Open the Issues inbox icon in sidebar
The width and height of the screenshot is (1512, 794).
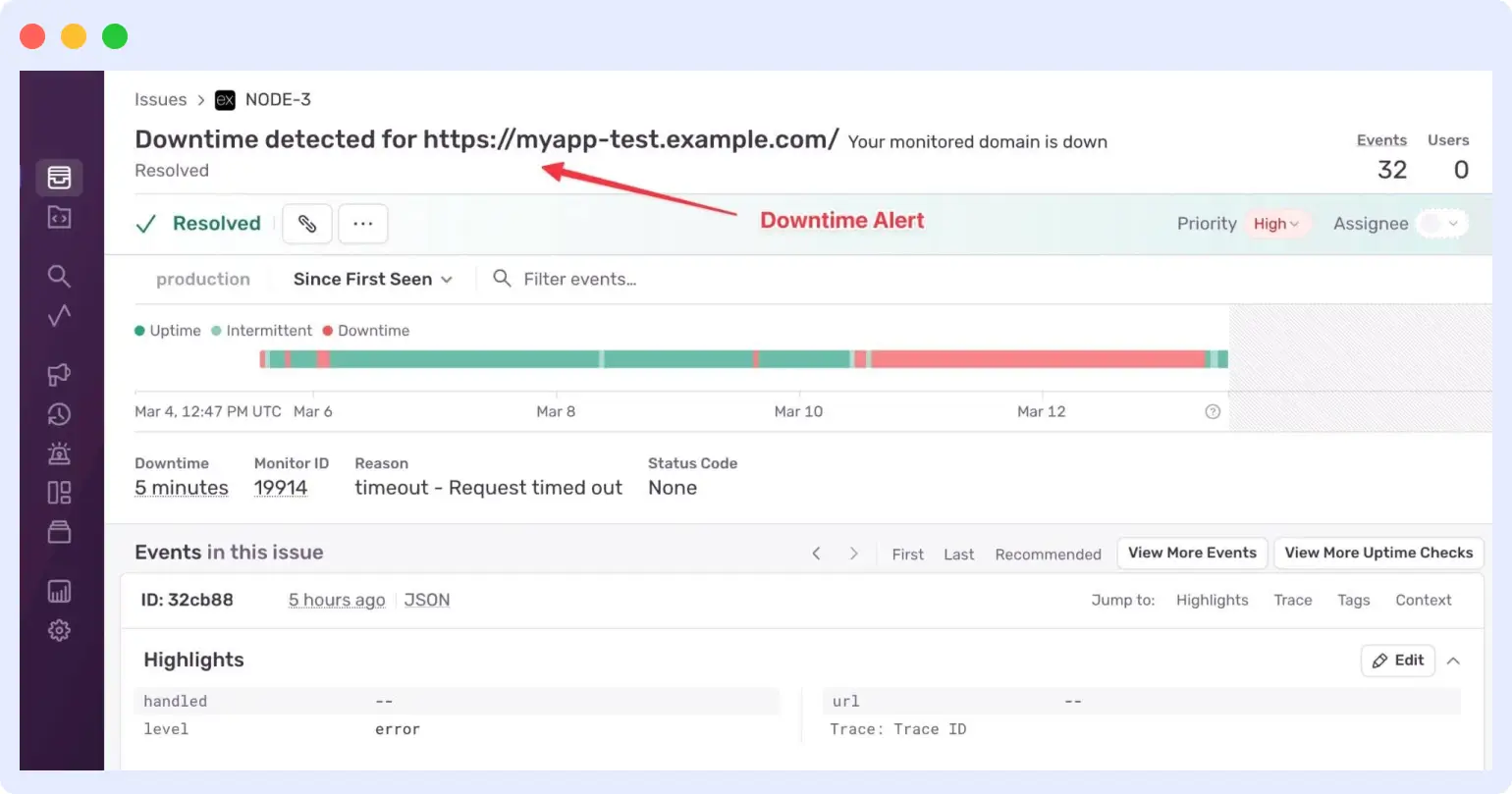coord(59,178)
